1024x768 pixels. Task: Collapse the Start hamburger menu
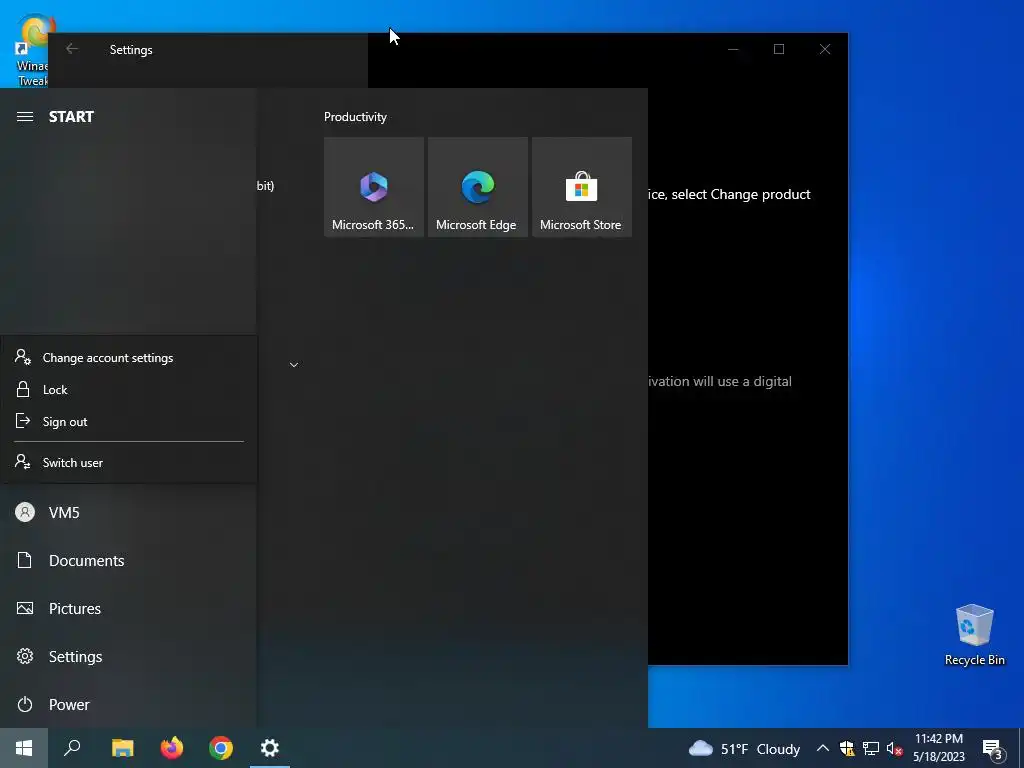click(x=25, y=117)
